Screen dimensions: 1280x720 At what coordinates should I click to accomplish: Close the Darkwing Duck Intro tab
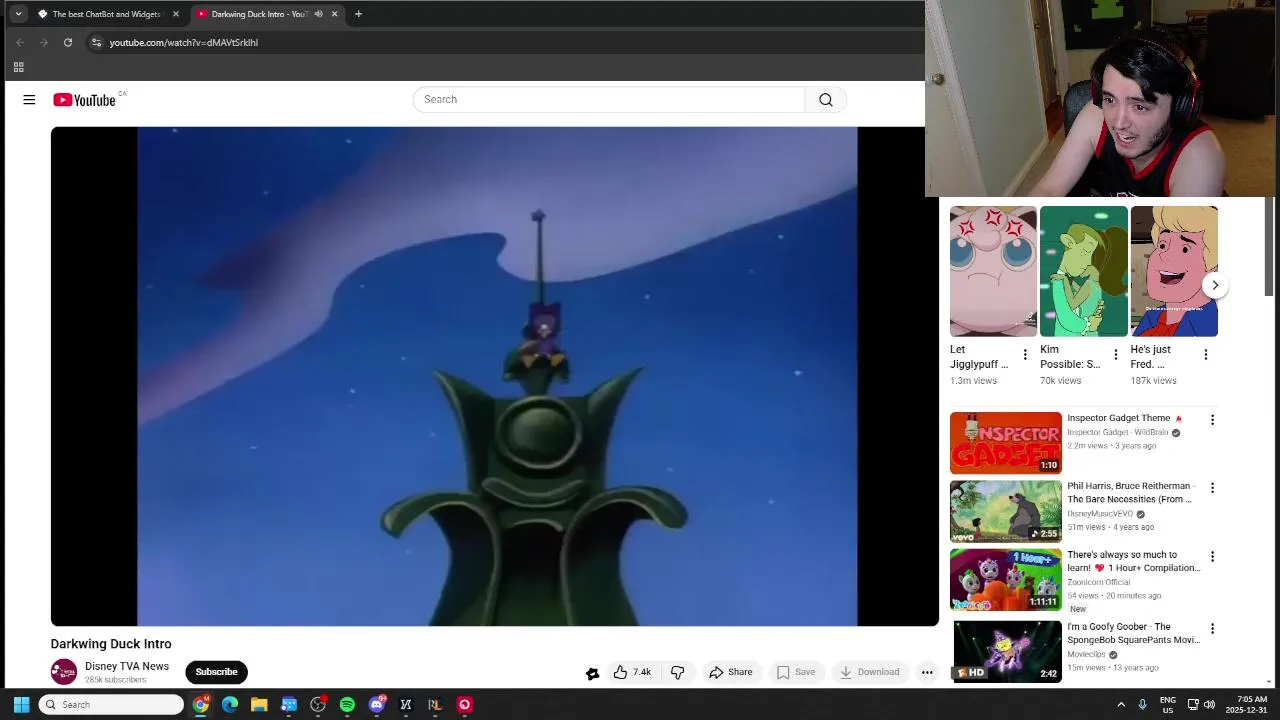[334, 14]
